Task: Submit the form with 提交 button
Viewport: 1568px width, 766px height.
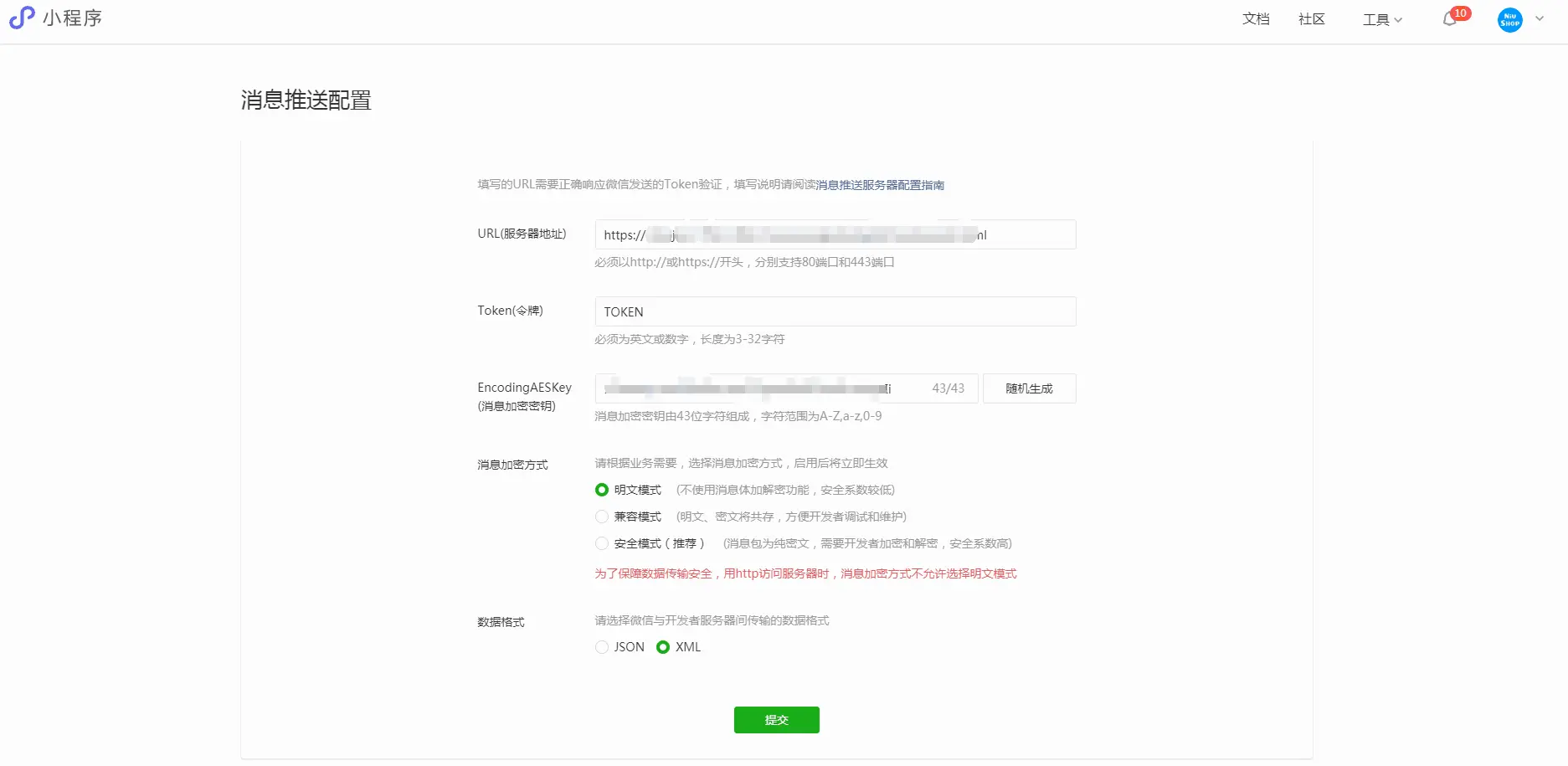Action: [776, 720]
